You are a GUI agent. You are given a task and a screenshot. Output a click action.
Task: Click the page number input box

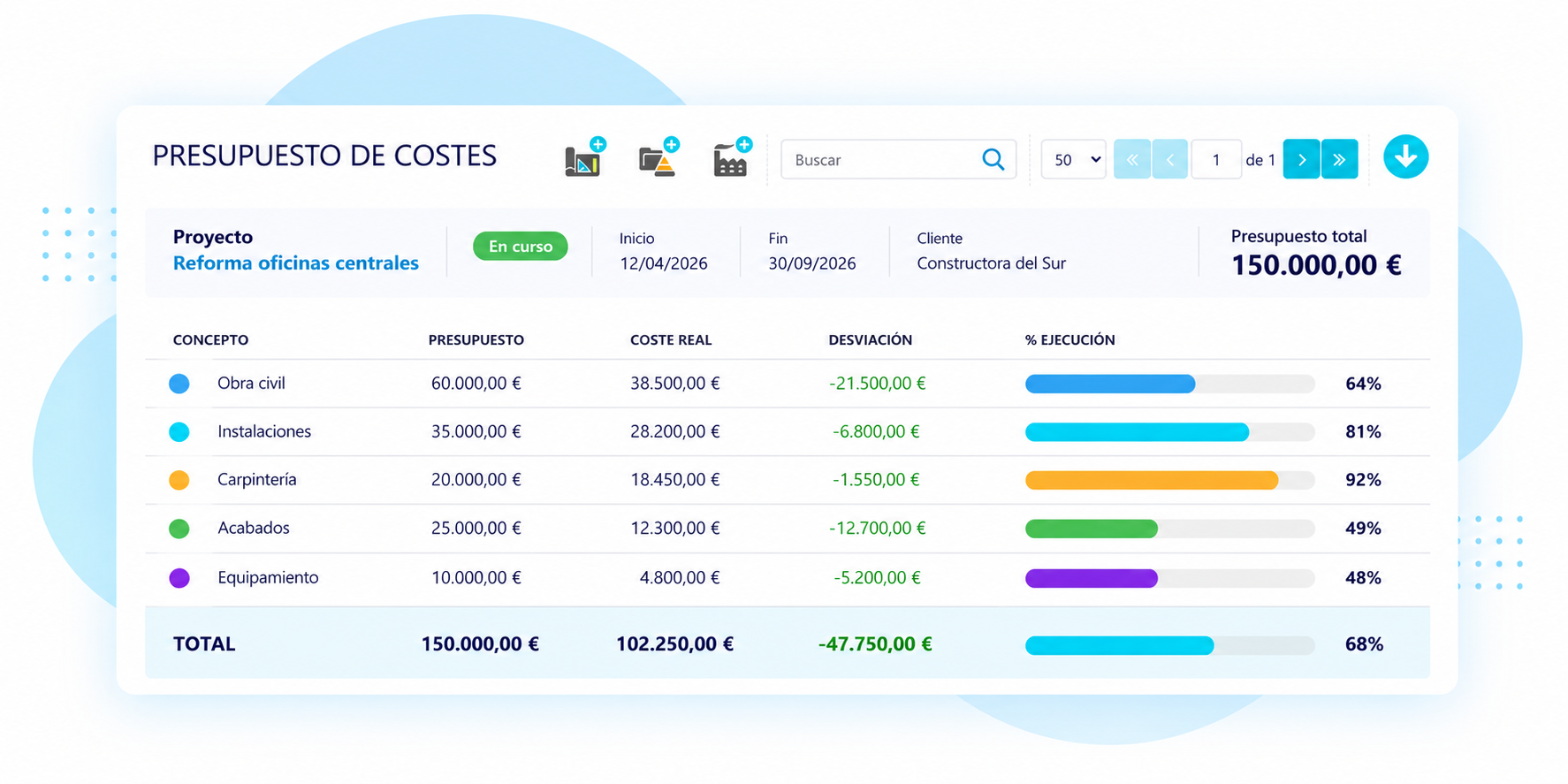click(1216, 160)
